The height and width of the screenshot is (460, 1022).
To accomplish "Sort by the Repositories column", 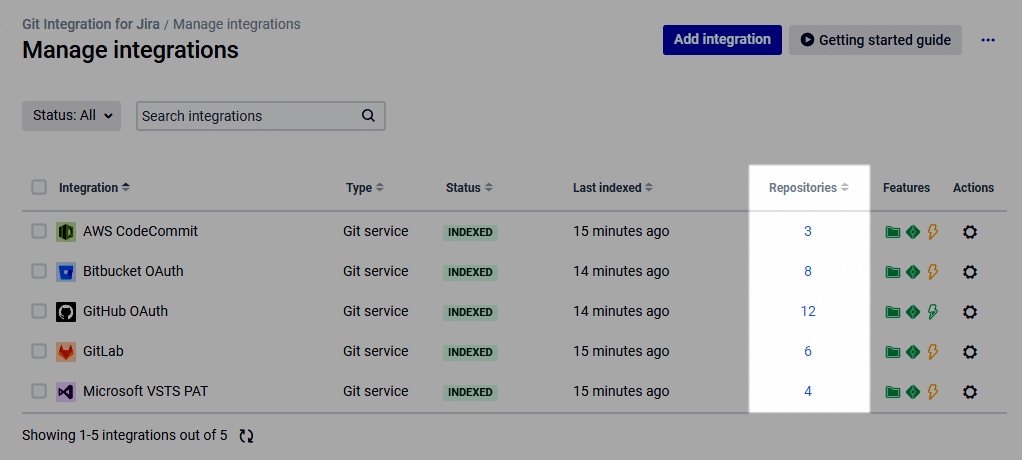I will [x=809, y=188].
